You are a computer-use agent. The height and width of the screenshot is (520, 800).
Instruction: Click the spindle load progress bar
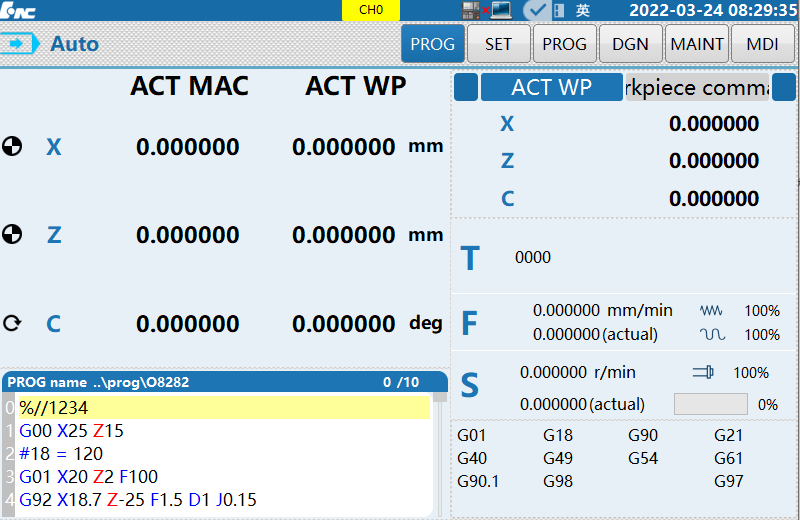(710, 404)
